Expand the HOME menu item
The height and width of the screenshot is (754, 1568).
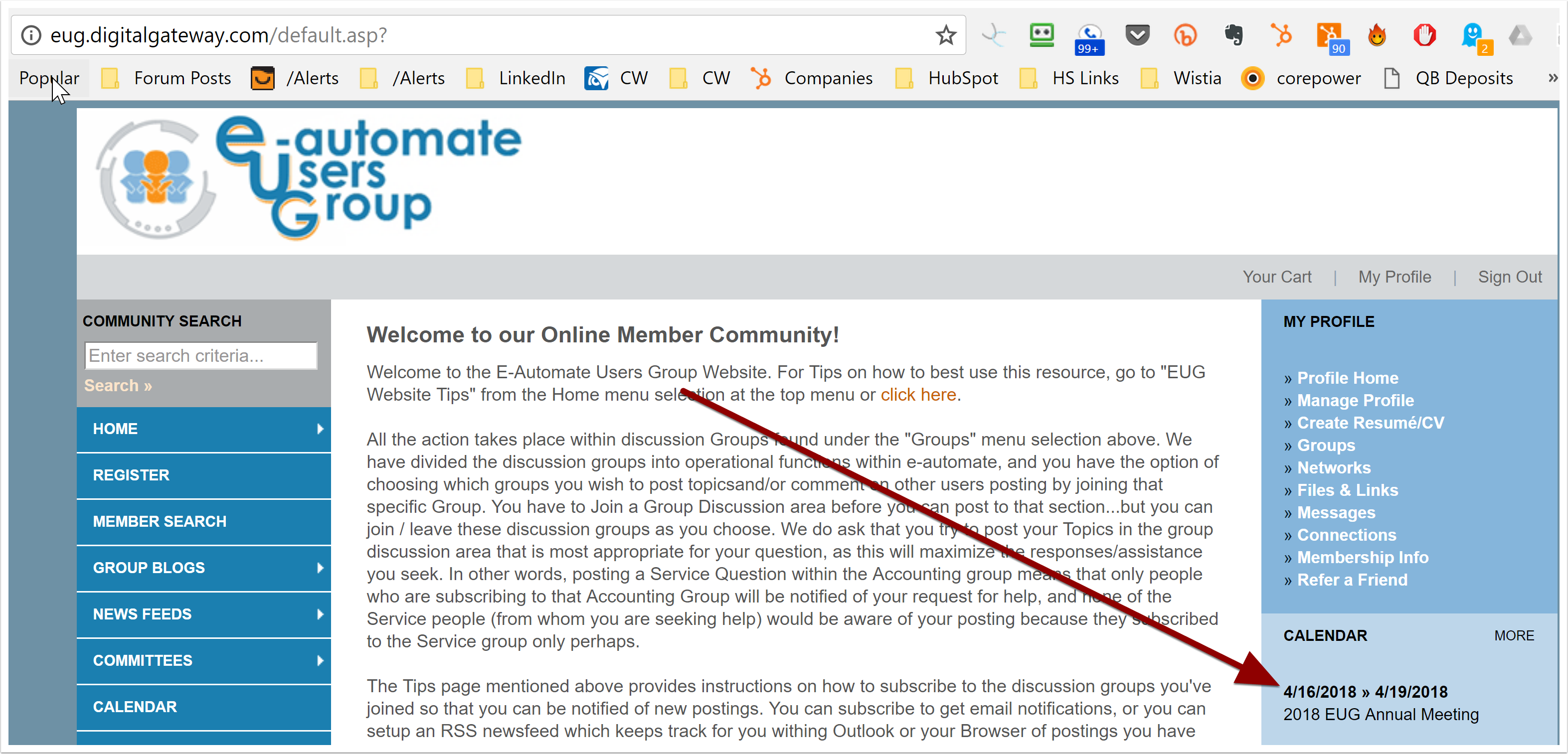coord(322,428)
